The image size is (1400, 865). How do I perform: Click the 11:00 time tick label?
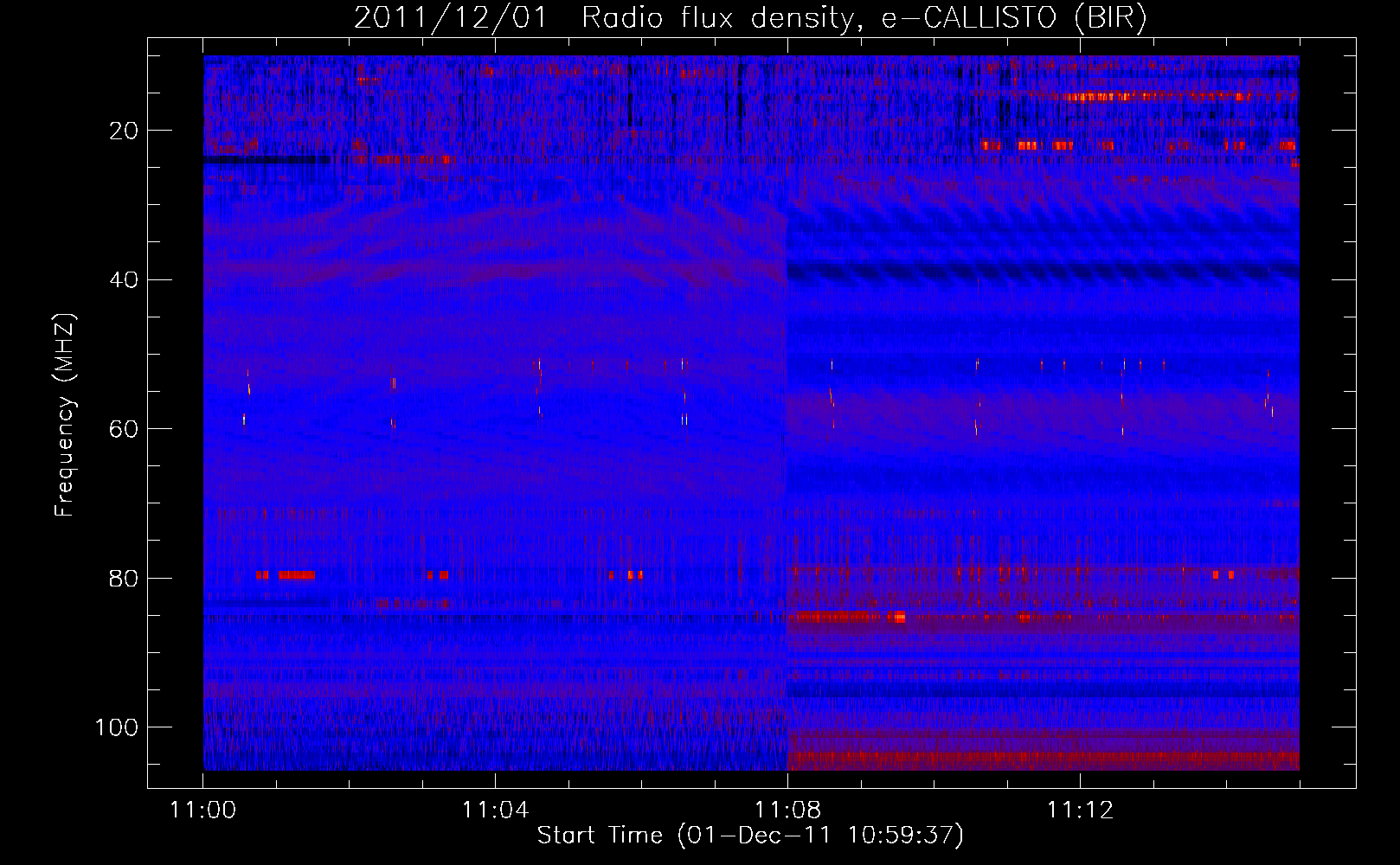pyautogui.click(x=203, y=811)
